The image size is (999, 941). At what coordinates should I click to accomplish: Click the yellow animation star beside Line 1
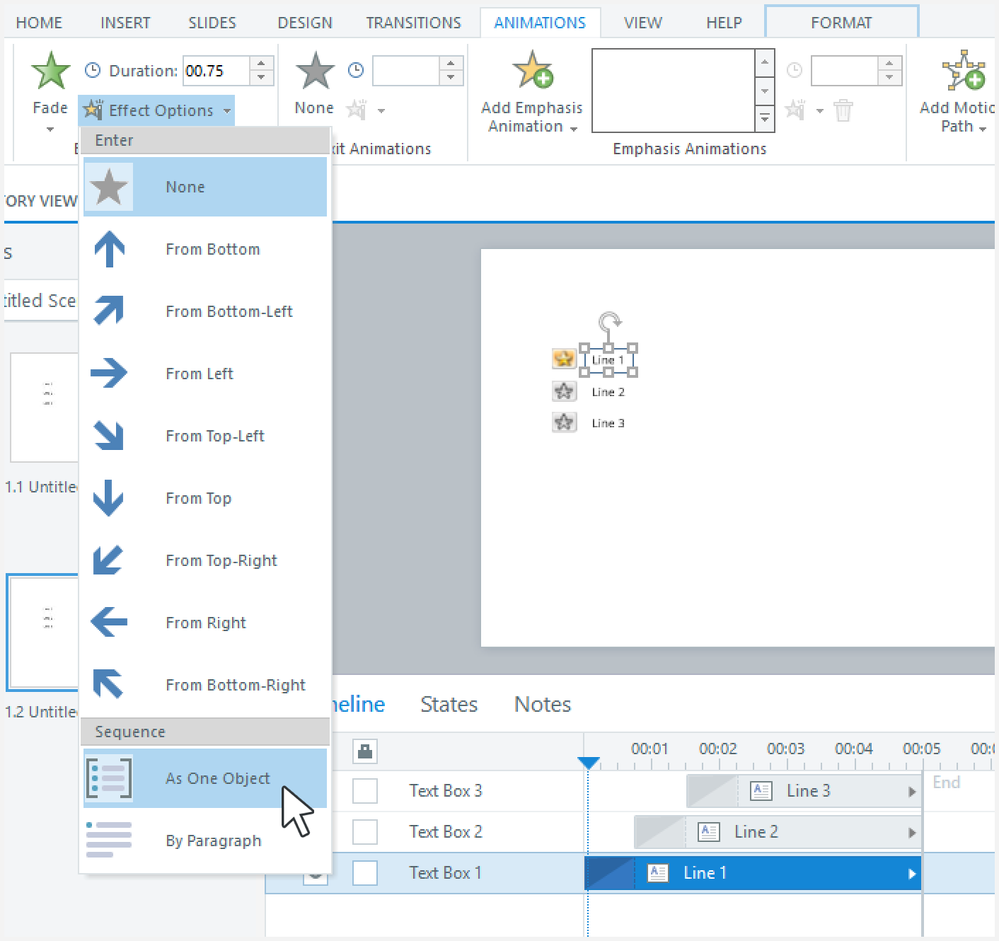(564, 359)
